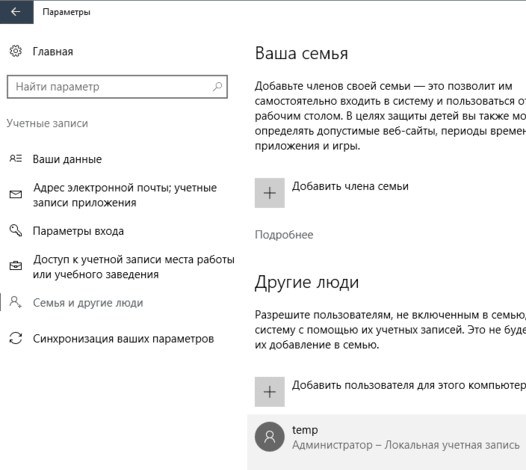Select Семья и другие люди menu item
Screen dimensions: 526x470
[x=88, y=303]
